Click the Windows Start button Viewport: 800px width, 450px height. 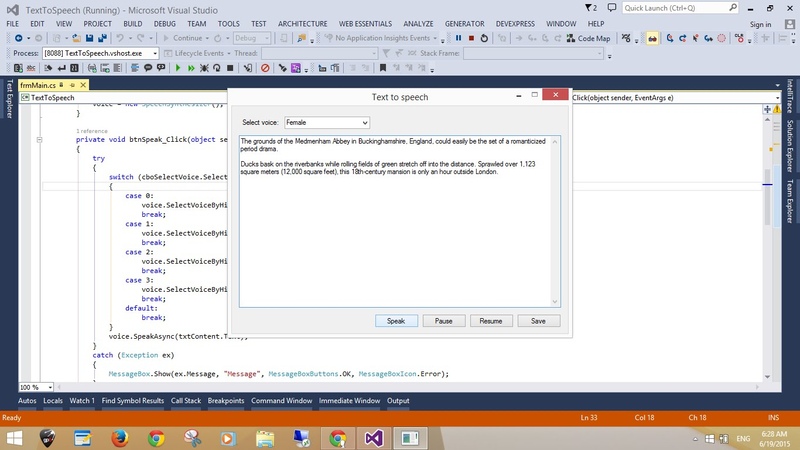click(14, 438)
